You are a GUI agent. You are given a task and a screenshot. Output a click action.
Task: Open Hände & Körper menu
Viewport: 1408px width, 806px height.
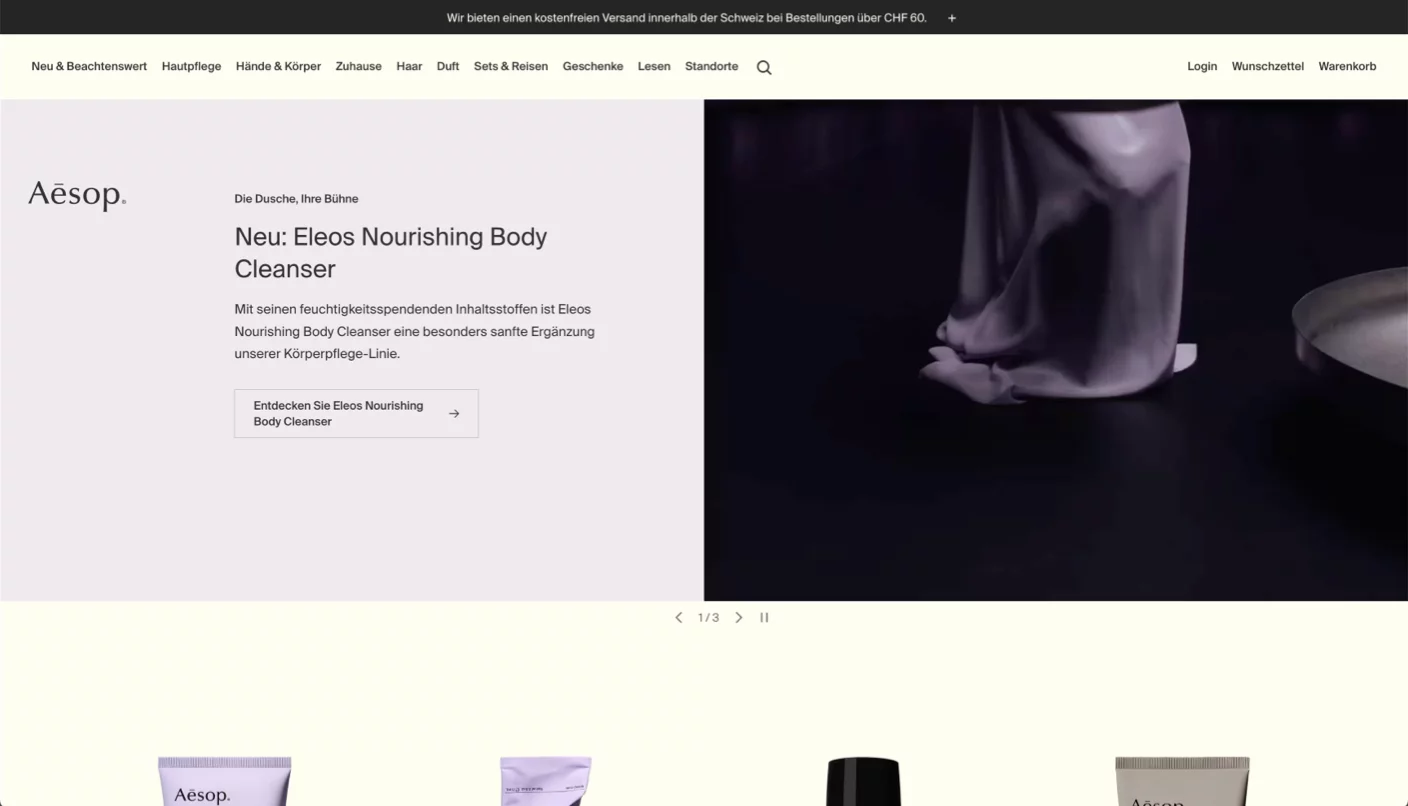(x=278, y=67)
